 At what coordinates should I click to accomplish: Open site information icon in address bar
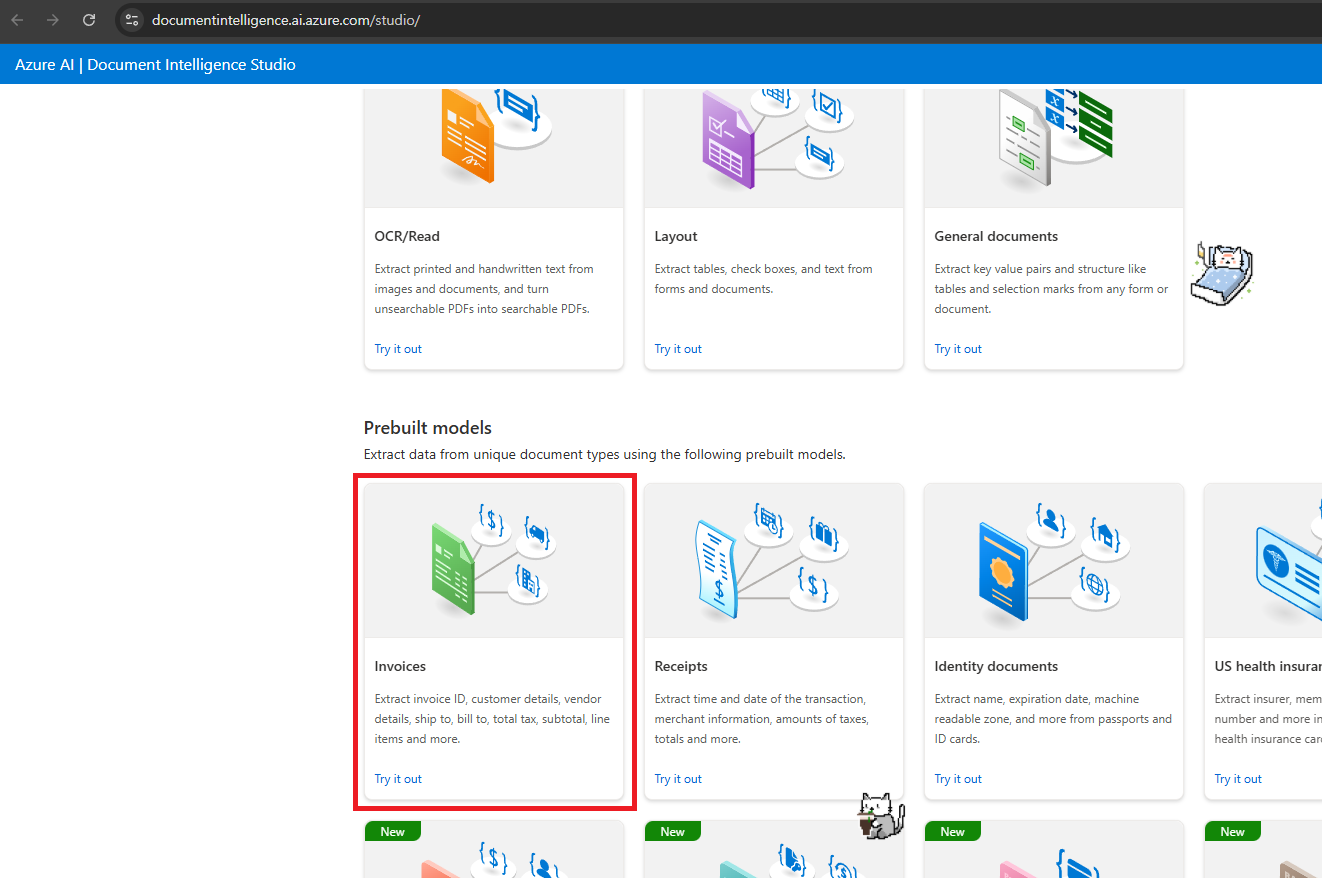(x=132, y=20)
